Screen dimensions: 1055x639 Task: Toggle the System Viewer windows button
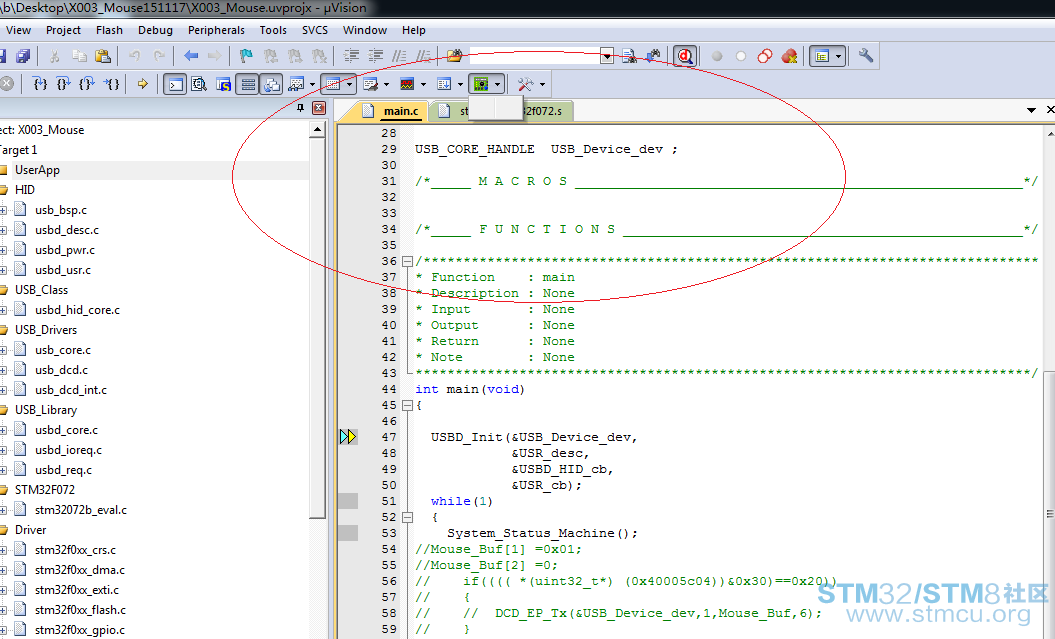pos(480,84)
